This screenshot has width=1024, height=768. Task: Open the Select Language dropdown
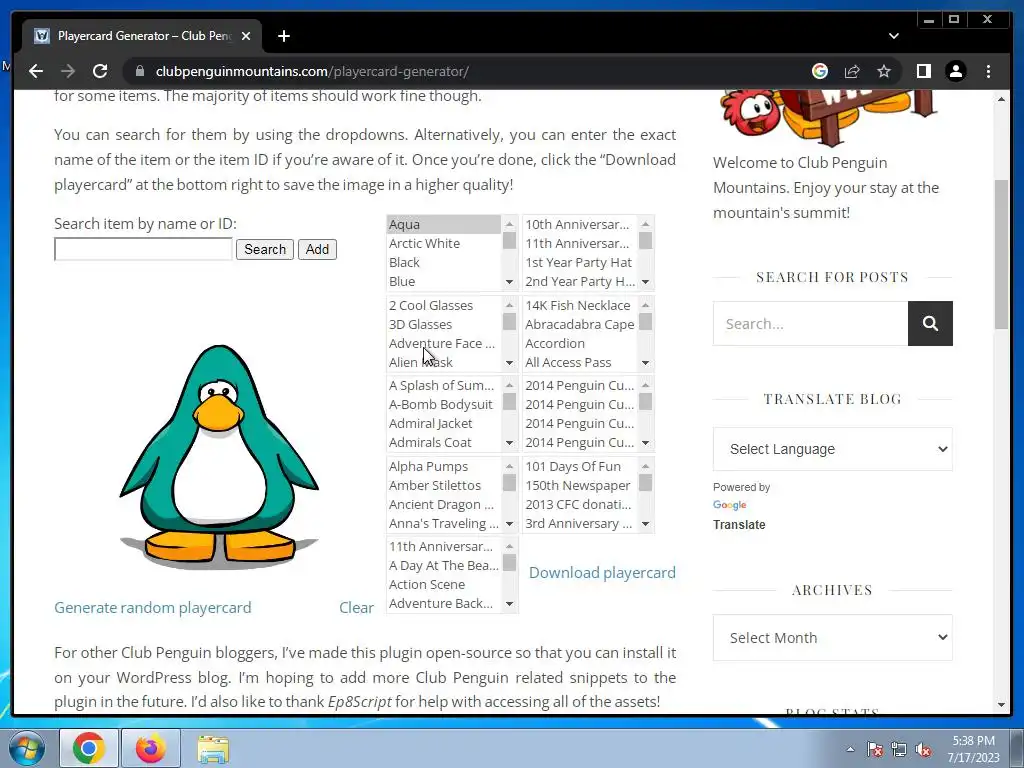833,449
